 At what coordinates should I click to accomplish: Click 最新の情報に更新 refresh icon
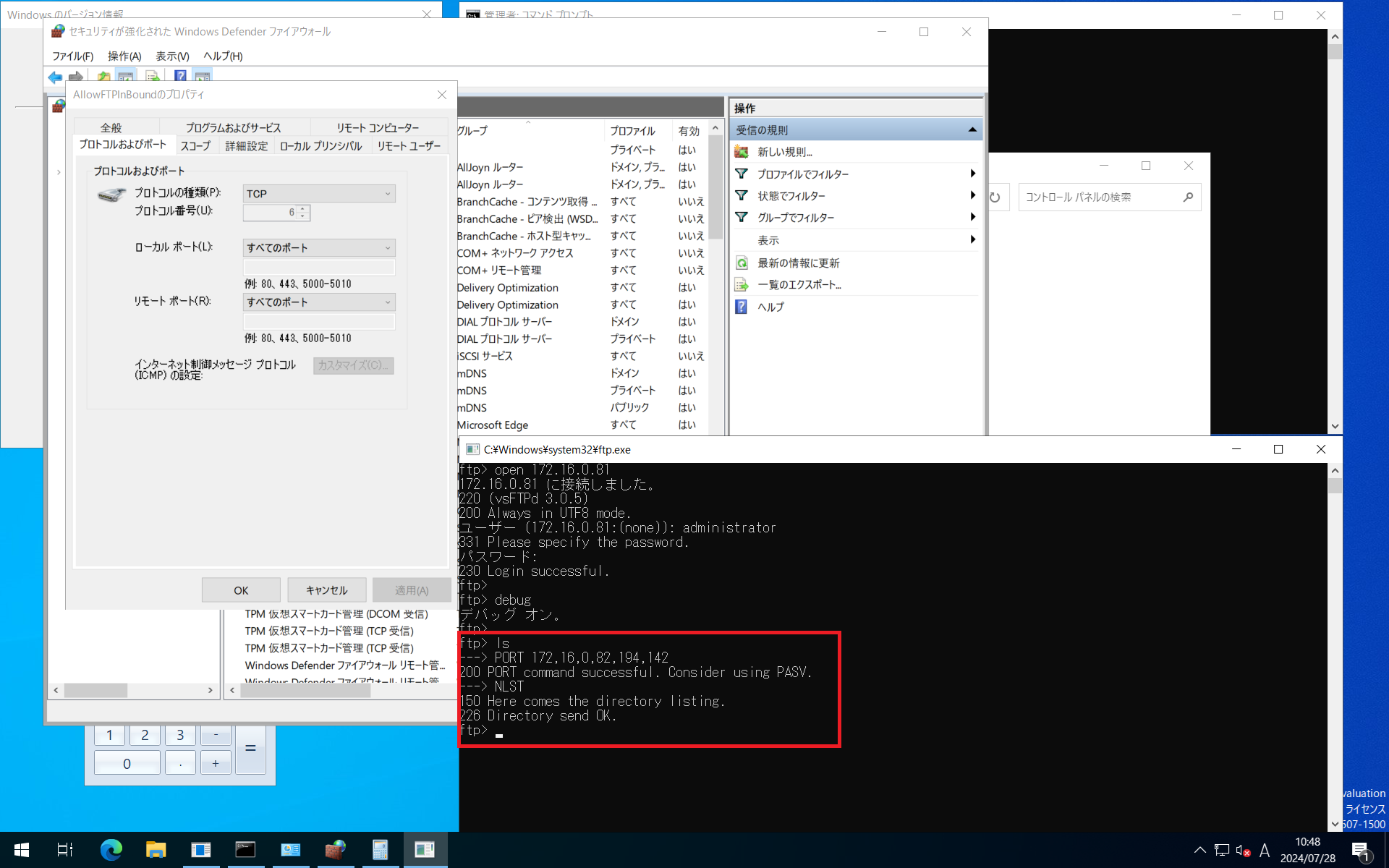(x=742, y=263)
